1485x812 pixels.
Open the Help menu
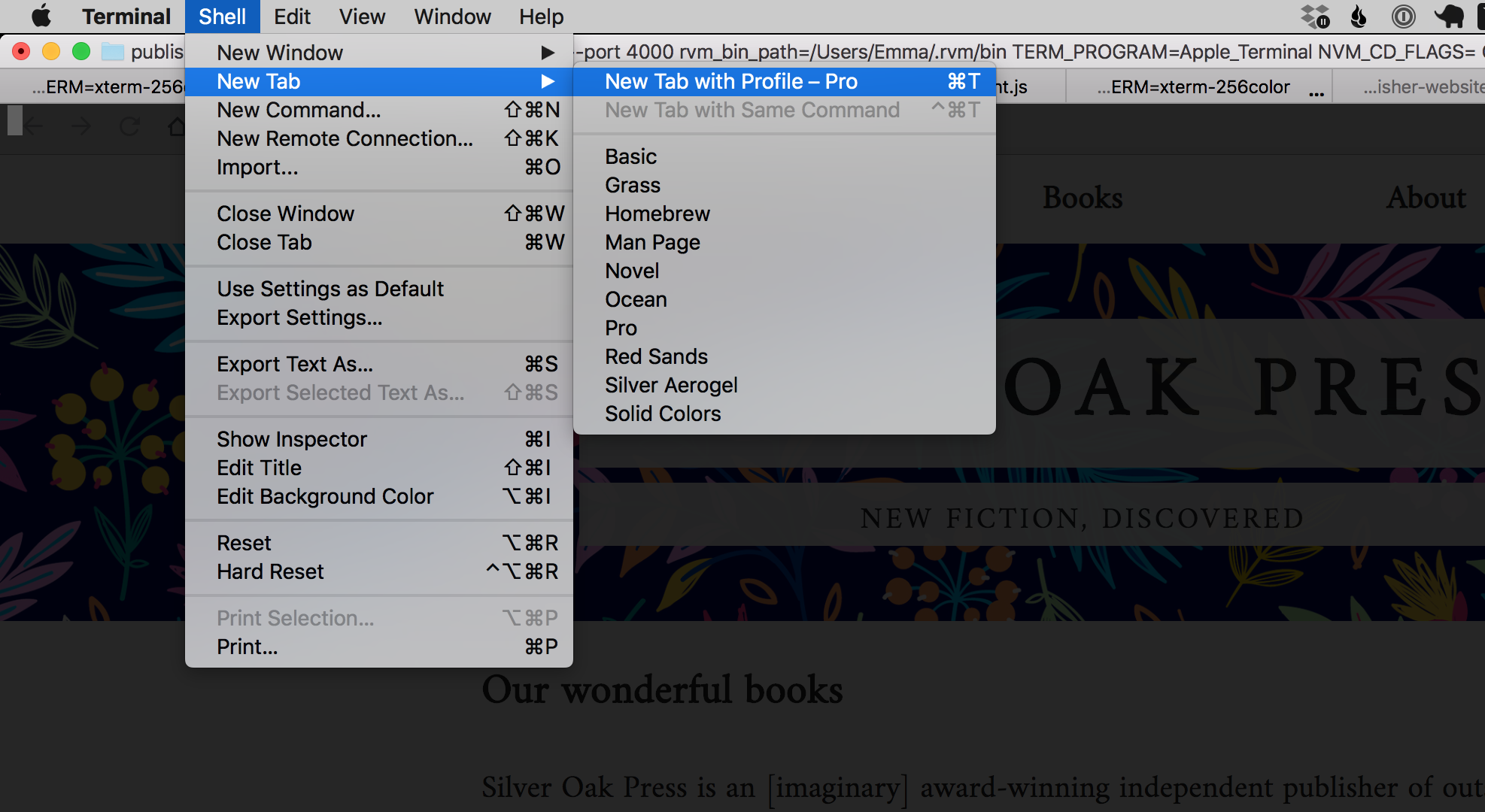[x=541, y=16]
